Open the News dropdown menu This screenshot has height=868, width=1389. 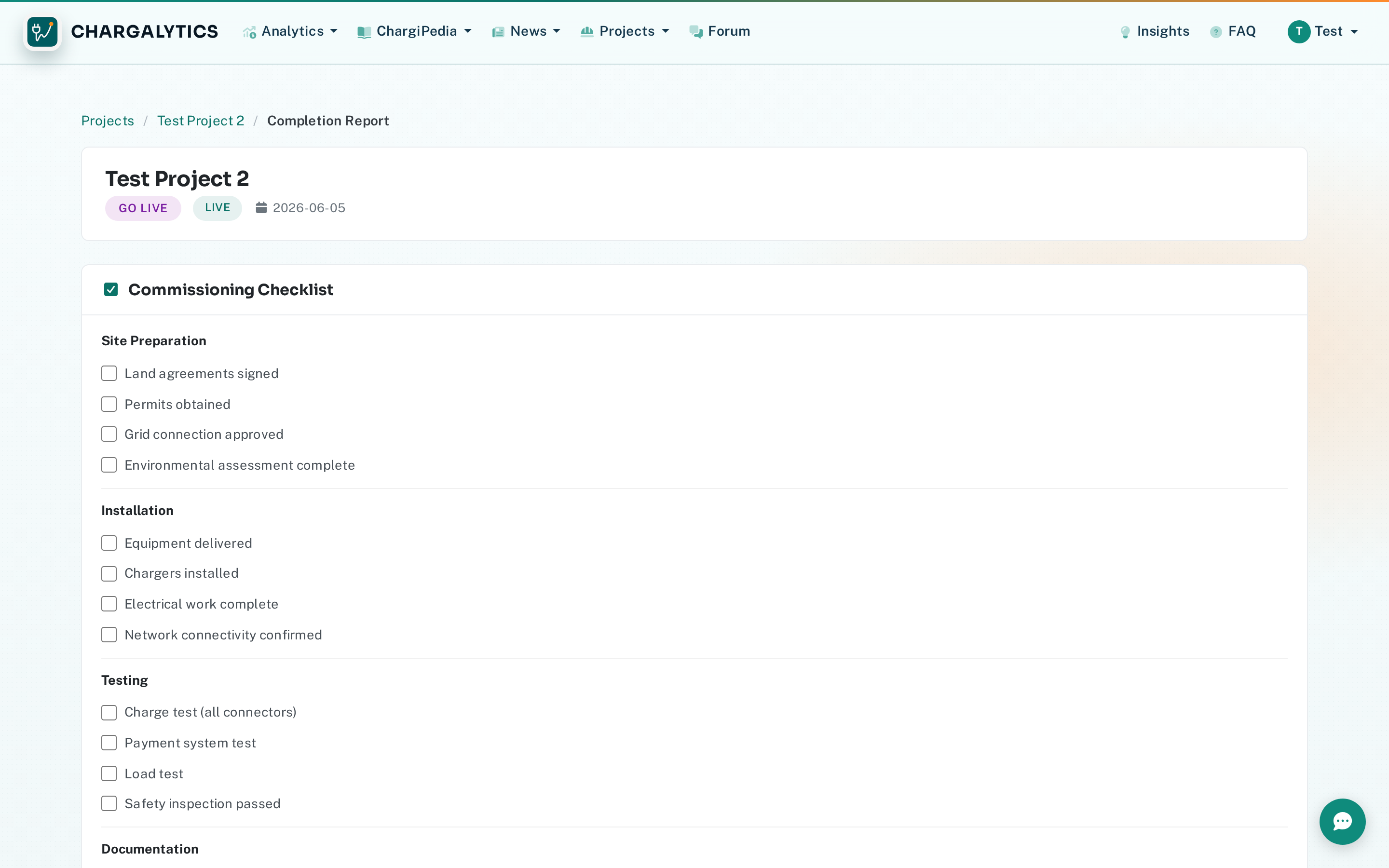tap(526, 31)
